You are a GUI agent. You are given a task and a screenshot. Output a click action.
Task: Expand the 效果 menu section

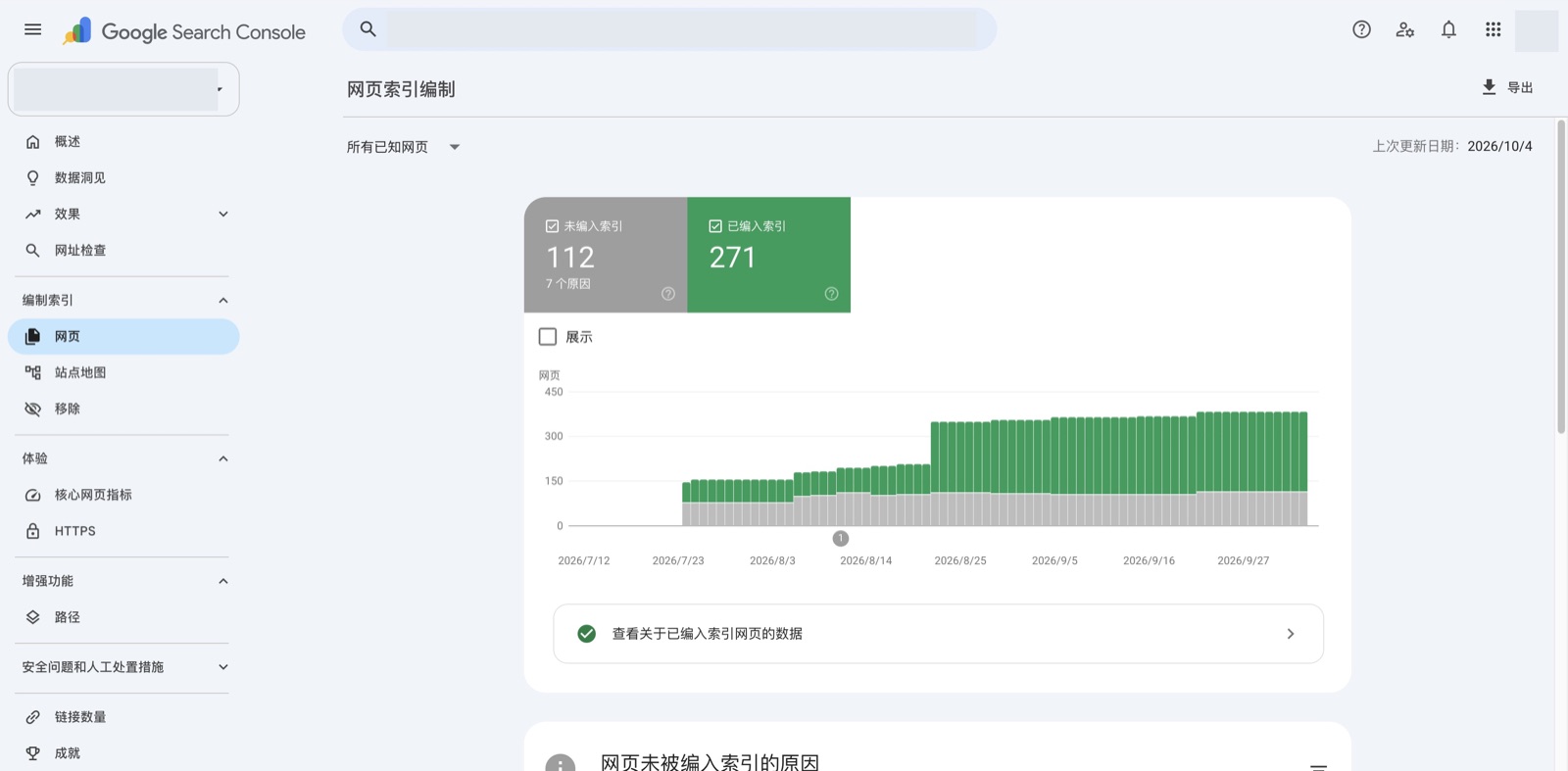point(223,215)
